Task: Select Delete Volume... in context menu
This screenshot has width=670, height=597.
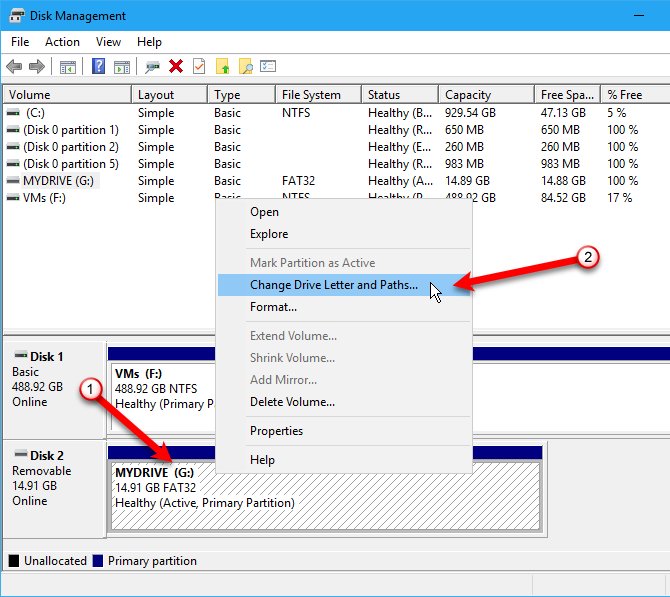Action: (x=292, y=402)
